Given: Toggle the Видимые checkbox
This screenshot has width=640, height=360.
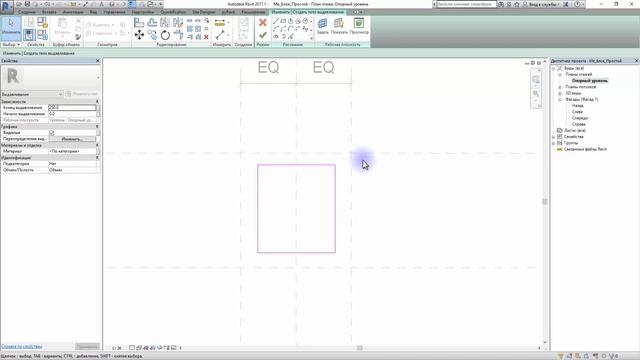Looking at the screenshot, I should [x=52, y=133].
